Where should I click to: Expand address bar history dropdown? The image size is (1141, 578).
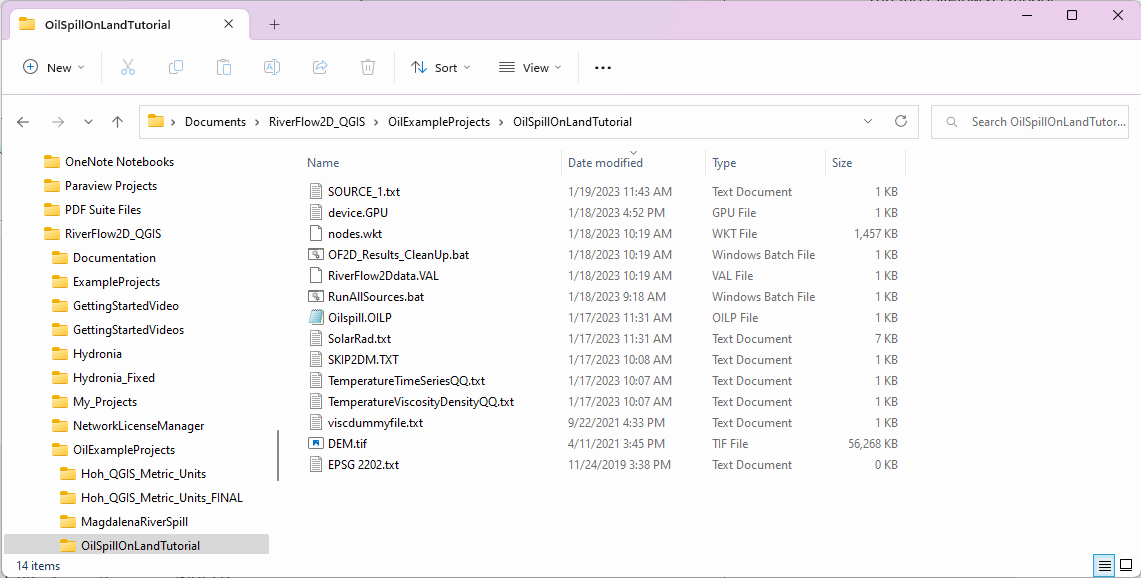tap(867, 121)
